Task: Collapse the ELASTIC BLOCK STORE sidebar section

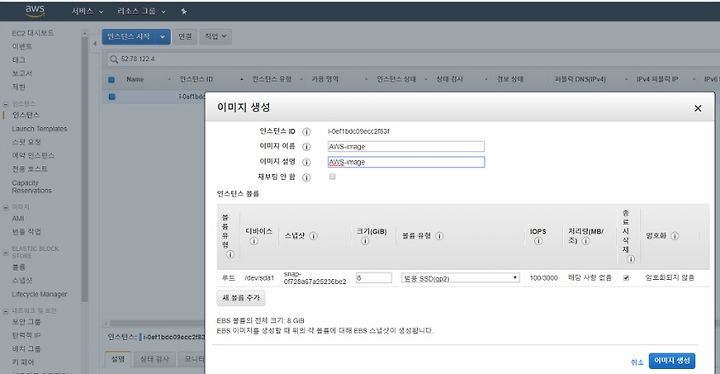Action: (x=6, y=252)
